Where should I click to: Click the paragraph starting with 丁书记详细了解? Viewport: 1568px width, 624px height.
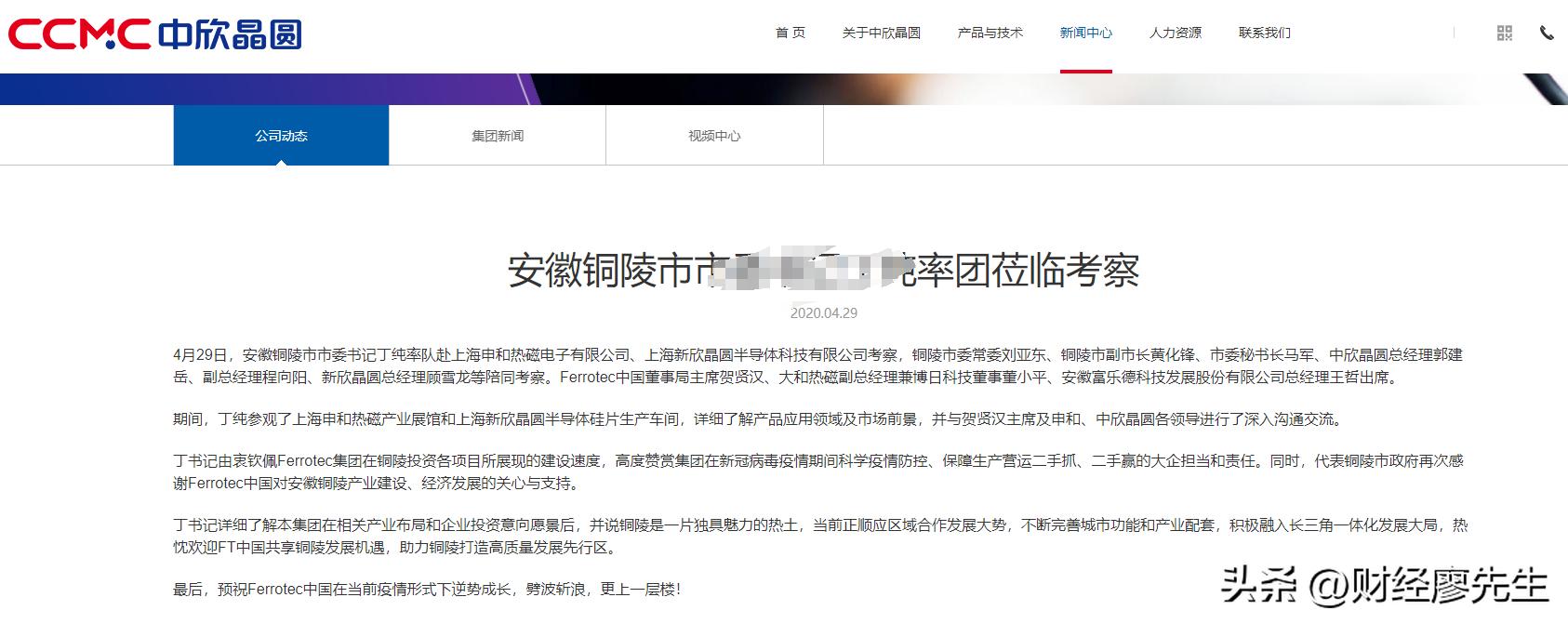pyautogui.click(x=820, y=537)
